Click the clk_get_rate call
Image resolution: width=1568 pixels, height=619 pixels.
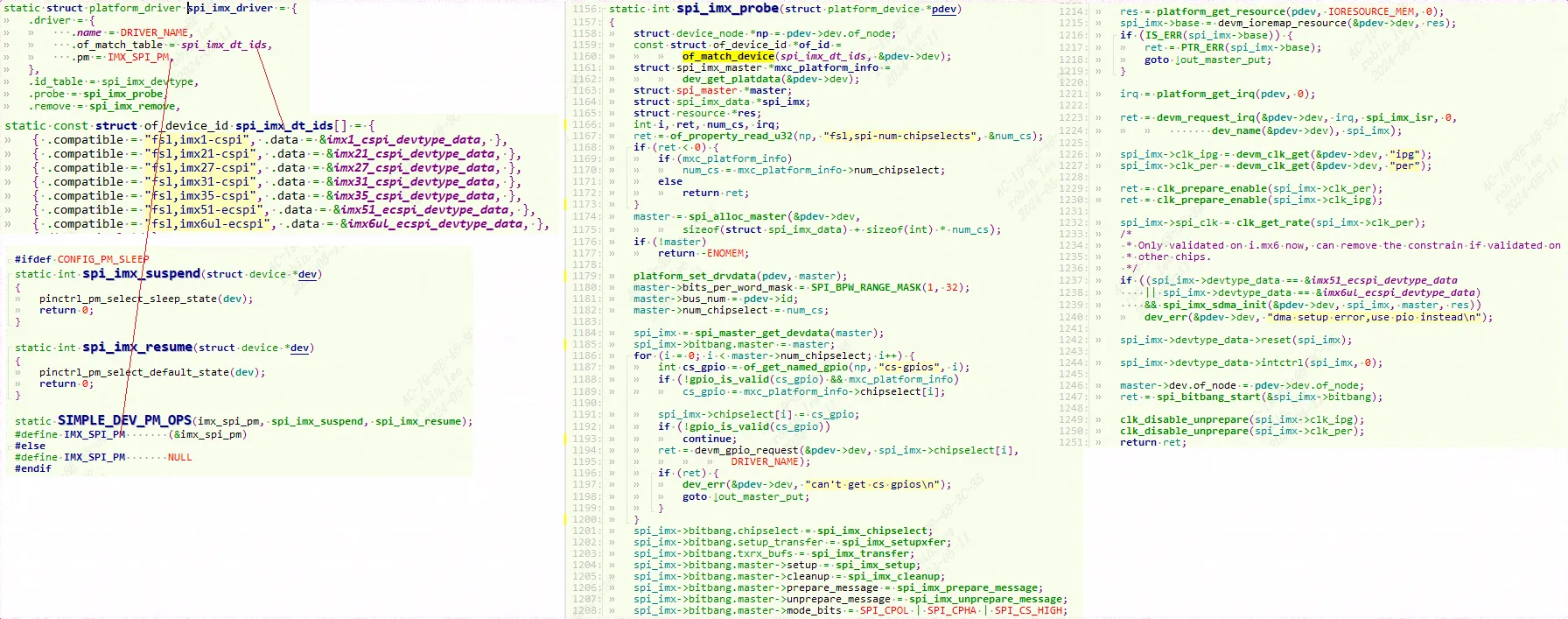(1272, 222)
